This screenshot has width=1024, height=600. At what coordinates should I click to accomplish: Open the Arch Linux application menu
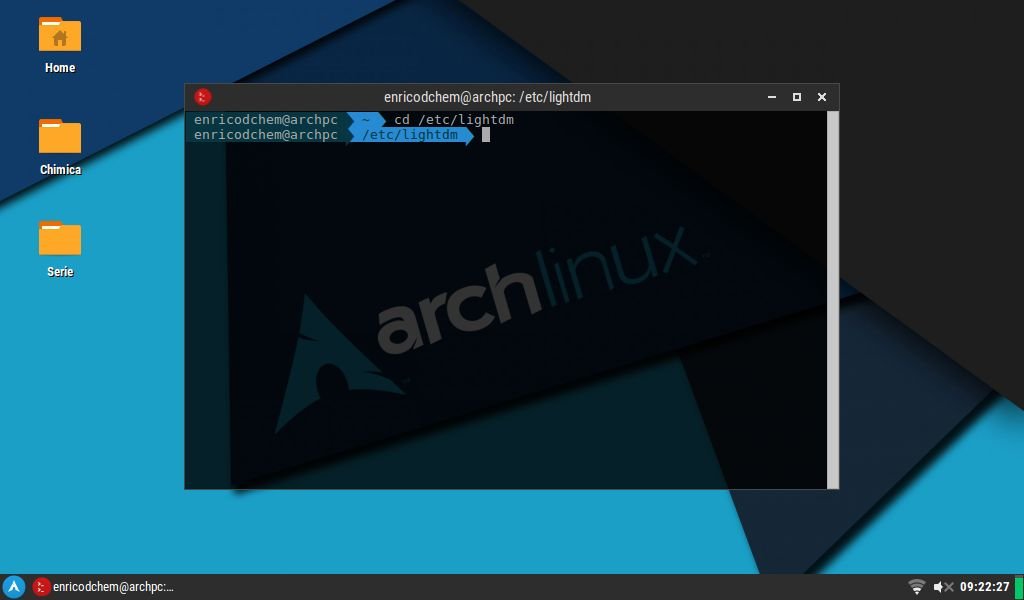coord(14,587)
